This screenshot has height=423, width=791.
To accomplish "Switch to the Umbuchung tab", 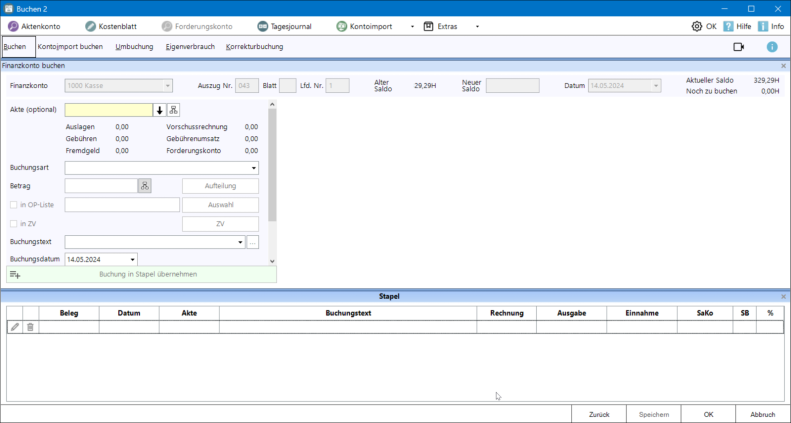I will click(134, 47).
